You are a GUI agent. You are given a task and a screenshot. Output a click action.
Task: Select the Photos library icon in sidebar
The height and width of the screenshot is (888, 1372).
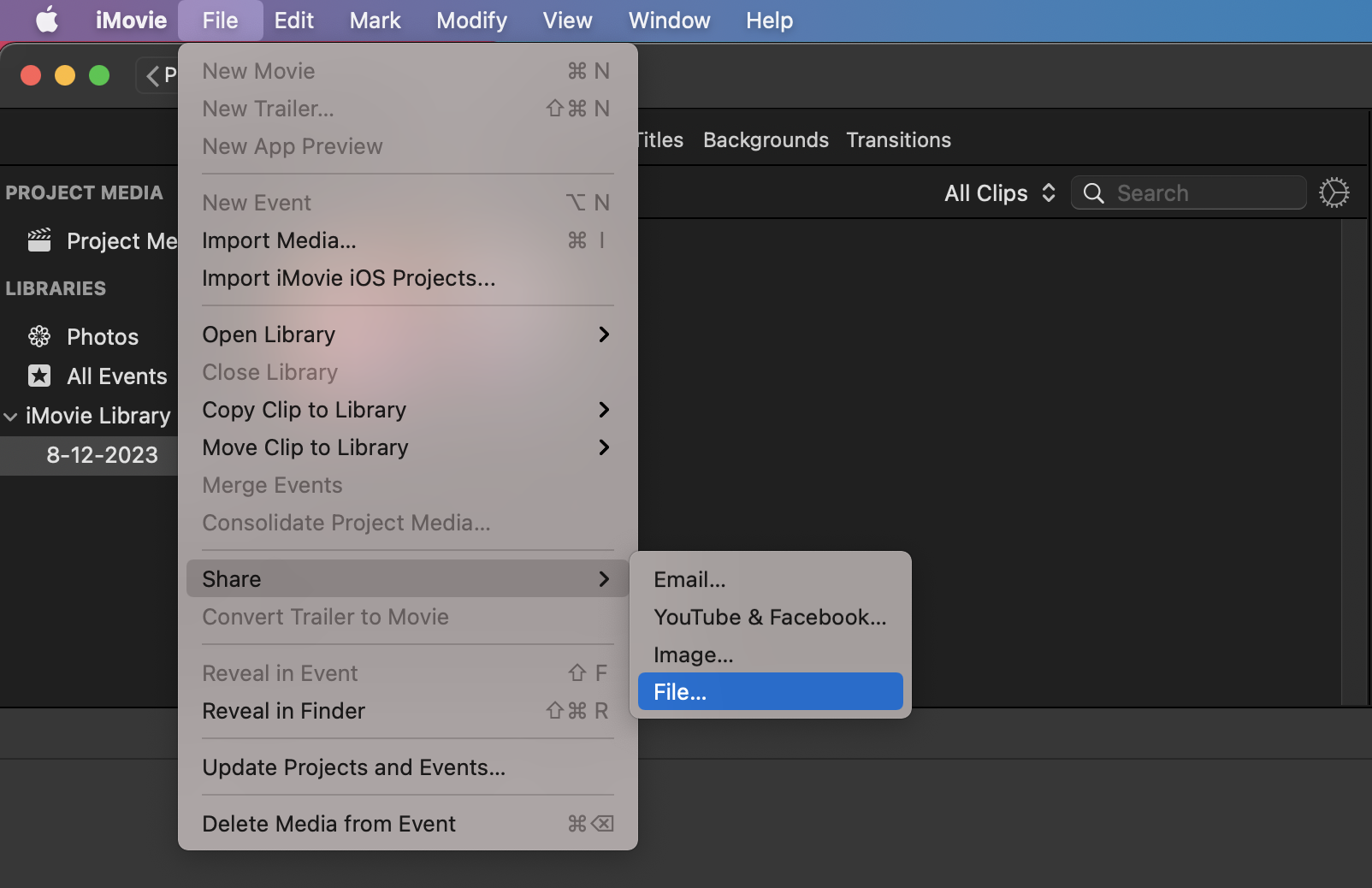[38, 336]
